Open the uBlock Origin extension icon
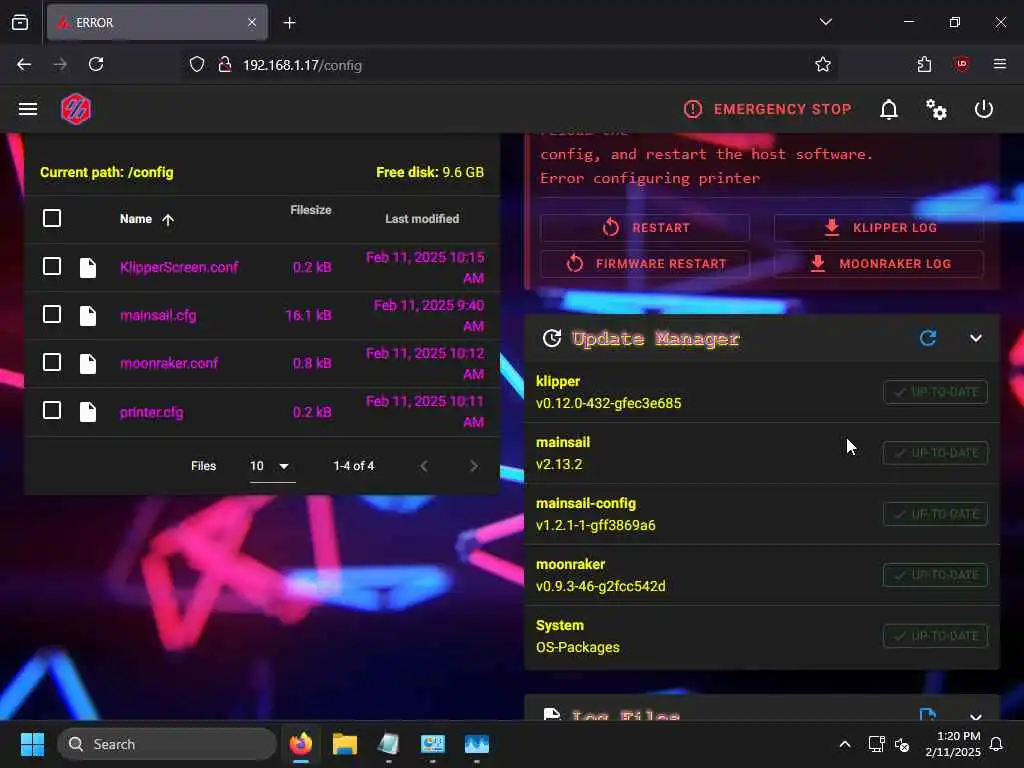The image size is (1024, 768). click(962, 64)
